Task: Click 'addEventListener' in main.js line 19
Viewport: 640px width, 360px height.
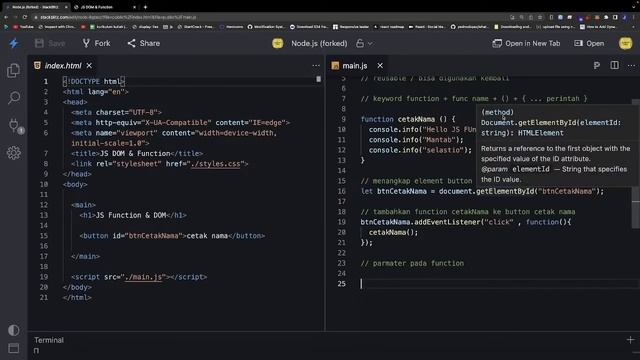Action: 447,222
